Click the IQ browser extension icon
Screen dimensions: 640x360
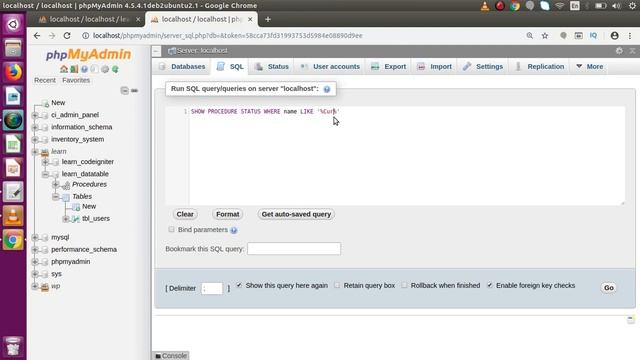point(593,36)
